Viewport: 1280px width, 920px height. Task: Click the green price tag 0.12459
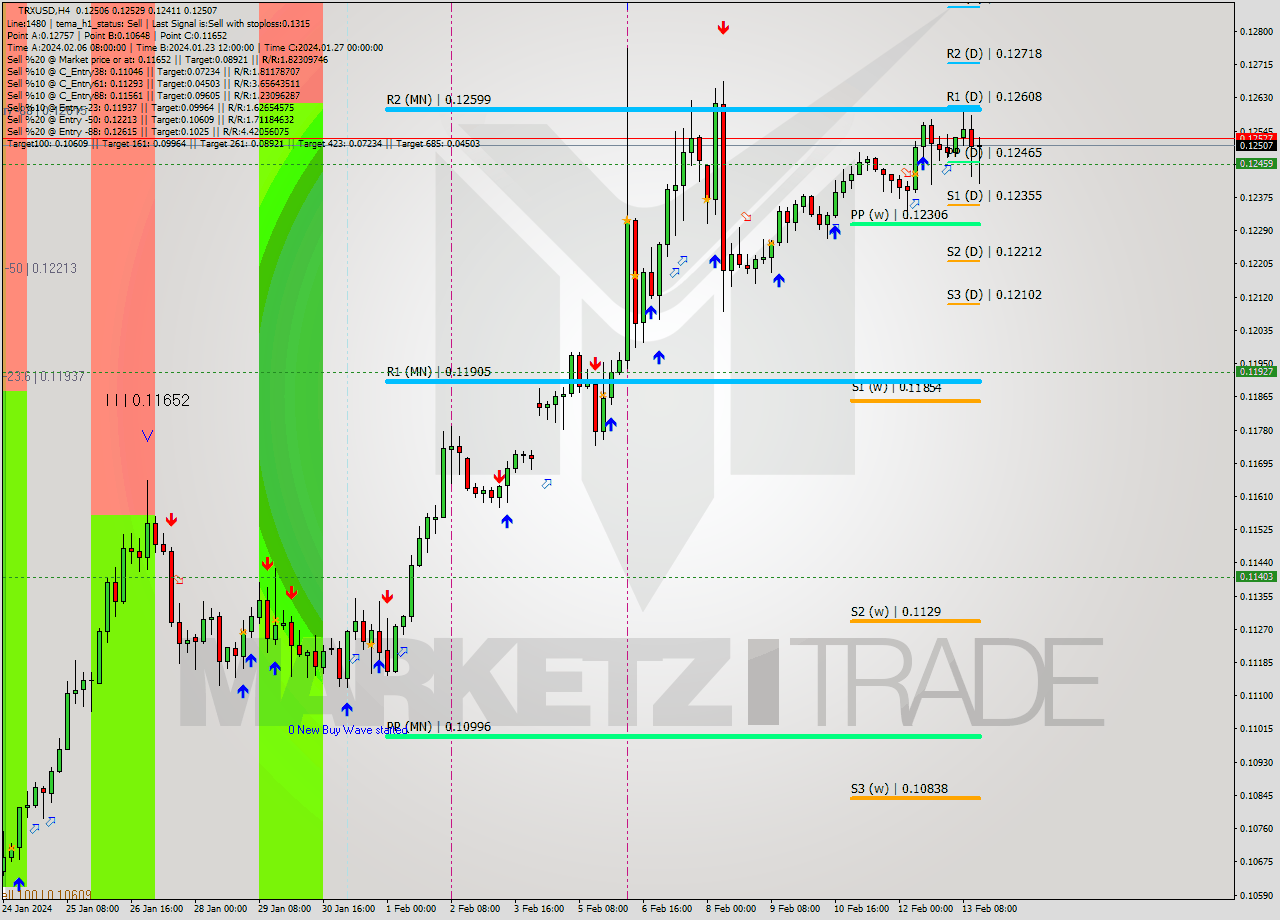[x=1256, y=163]
